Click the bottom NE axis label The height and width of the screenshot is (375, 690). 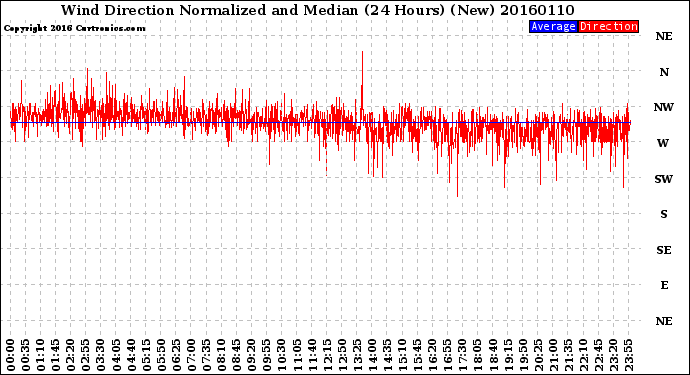(664, 321)
